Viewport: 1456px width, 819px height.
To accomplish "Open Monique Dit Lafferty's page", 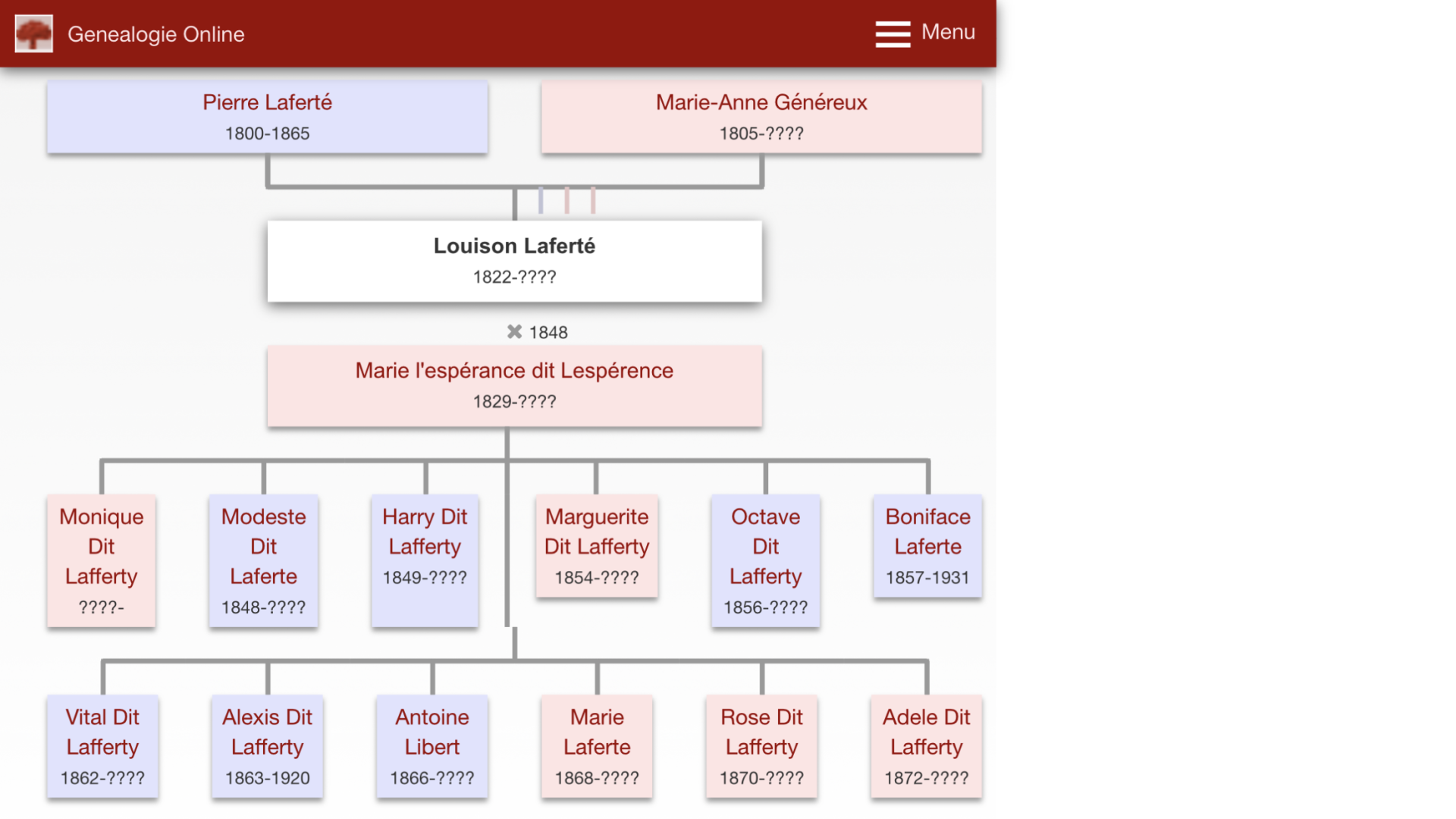I will tap(101, 560).
